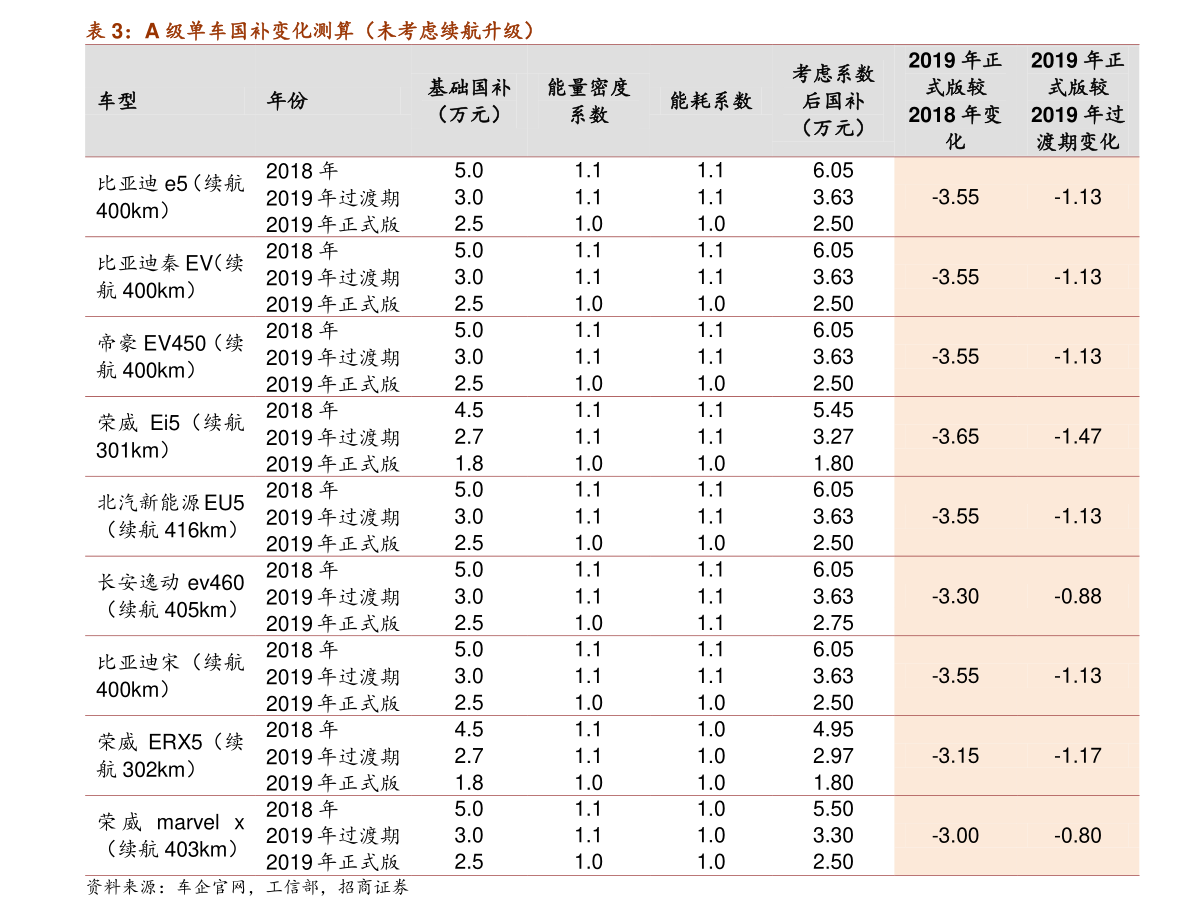Select the 荣威 ERX5 model cell
The image size is (1191, 918).
point(171,756)
